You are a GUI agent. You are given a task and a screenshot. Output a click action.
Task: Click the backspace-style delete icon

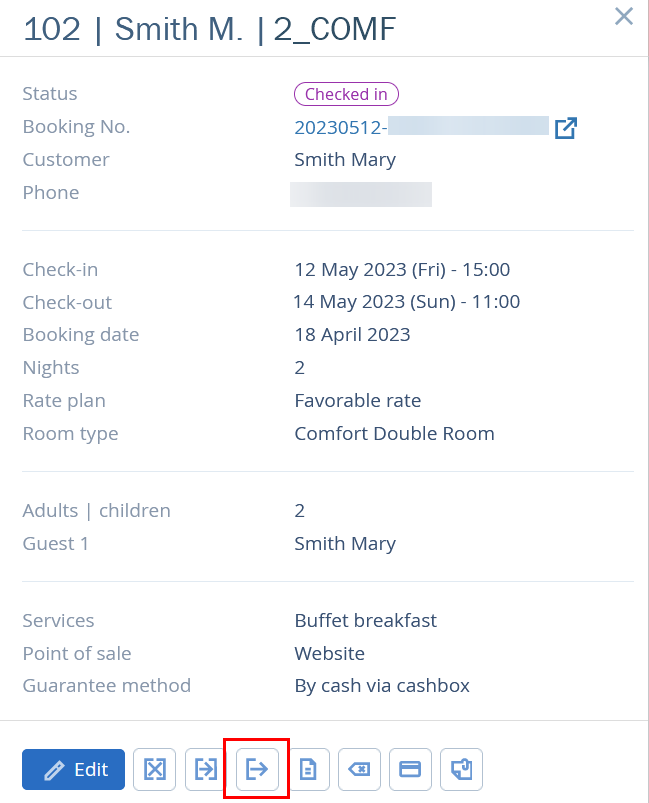(x=359, y=769)
